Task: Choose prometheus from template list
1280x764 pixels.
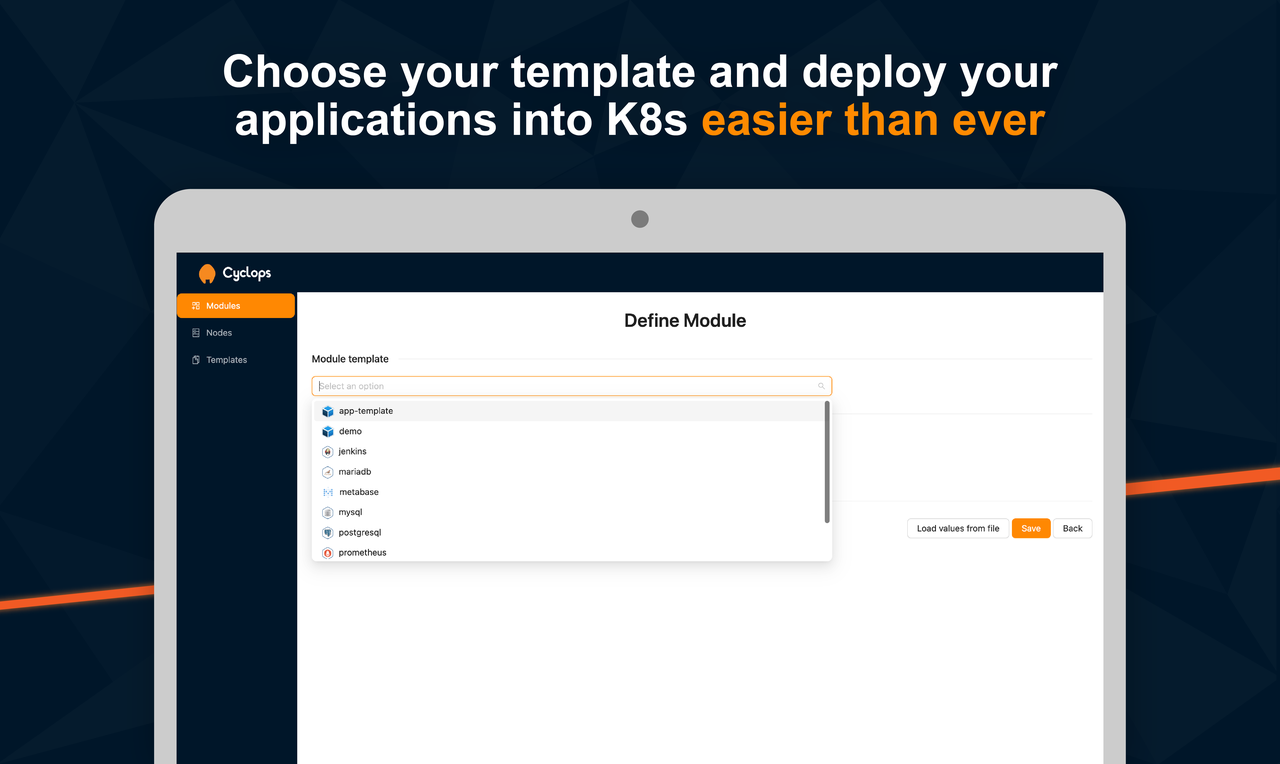Action: [x=568, y=553]
